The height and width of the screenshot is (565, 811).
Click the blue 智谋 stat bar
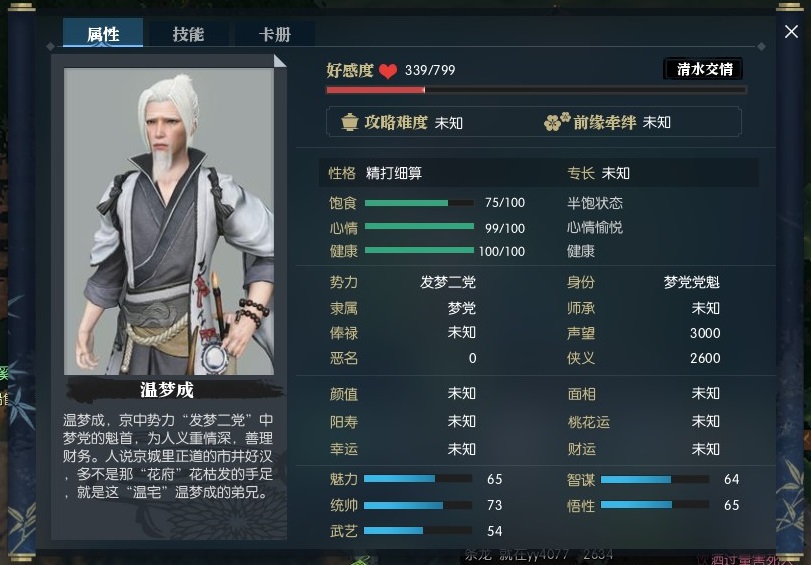655,479
